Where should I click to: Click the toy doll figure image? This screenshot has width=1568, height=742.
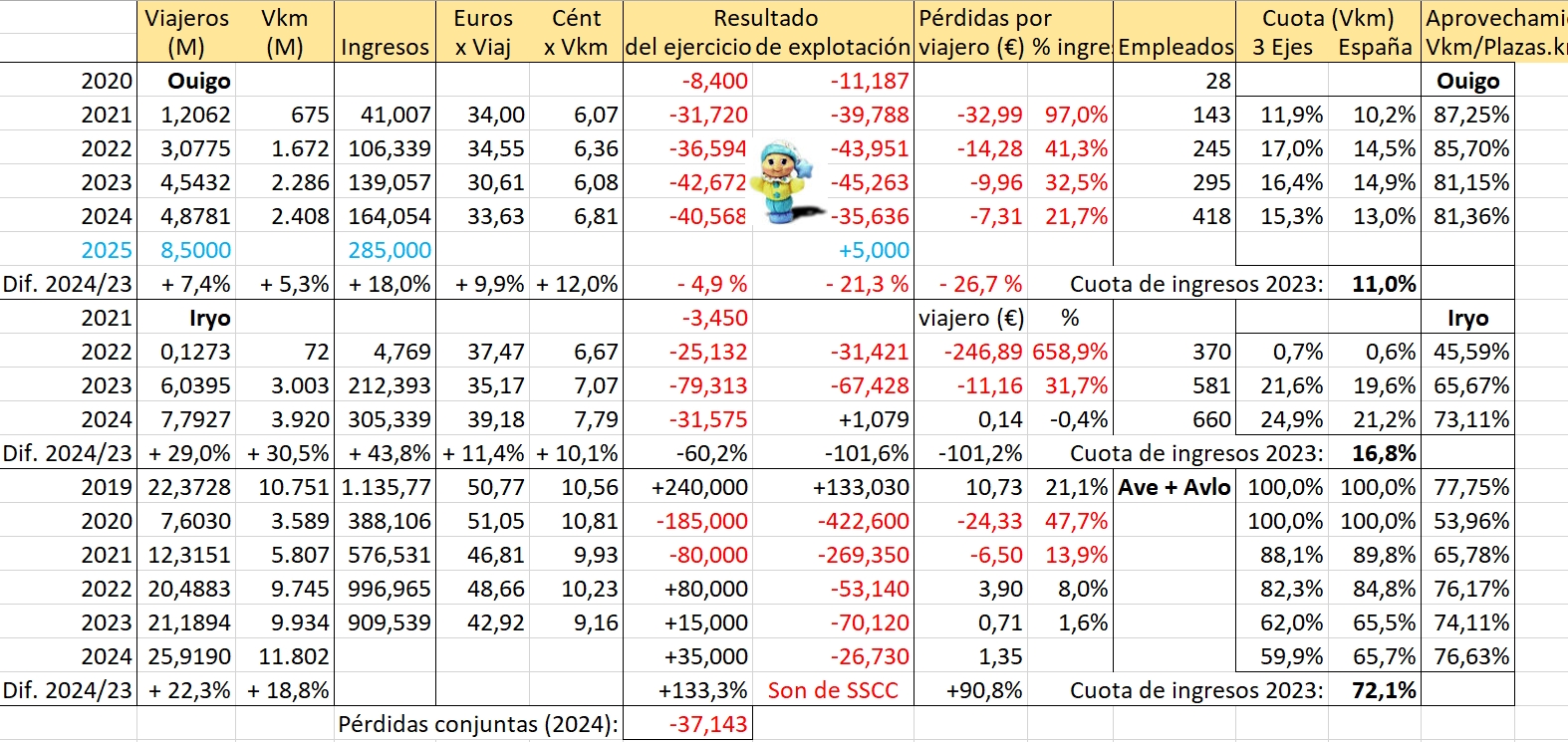point(787,182)
